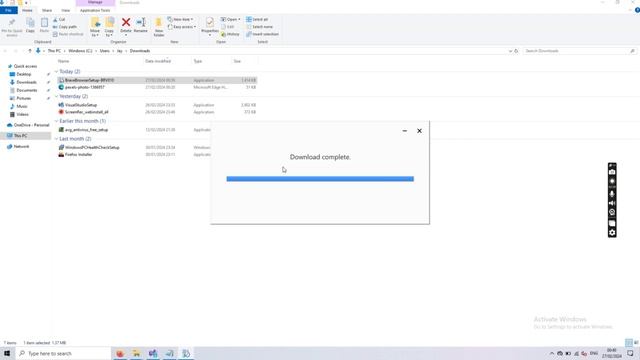
Task: Switch to the Home ribbon tab
Action: [x=27, y=10]
